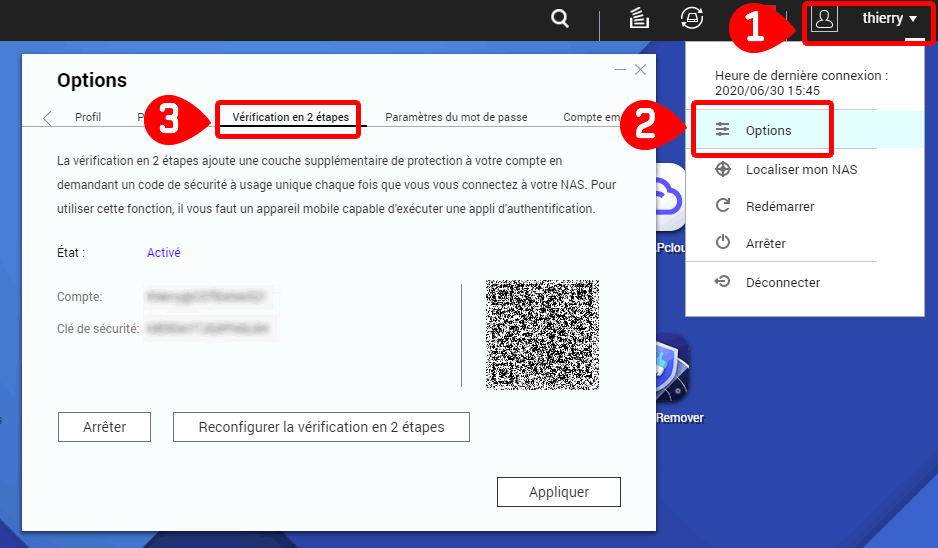Click the Clé de sécurité field
This screenshot has width=938, height=548.
click(209, 328)
